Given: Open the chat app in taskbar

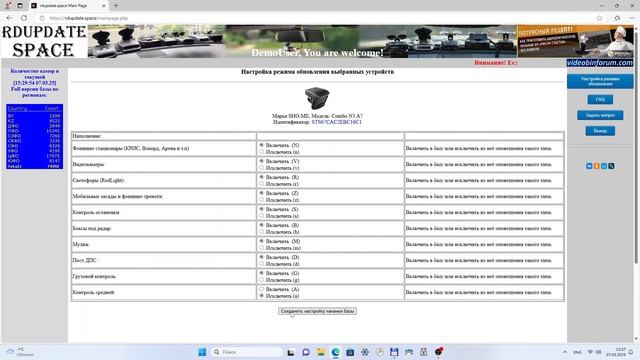Looking at the screenshot, I should coord(306,352).
